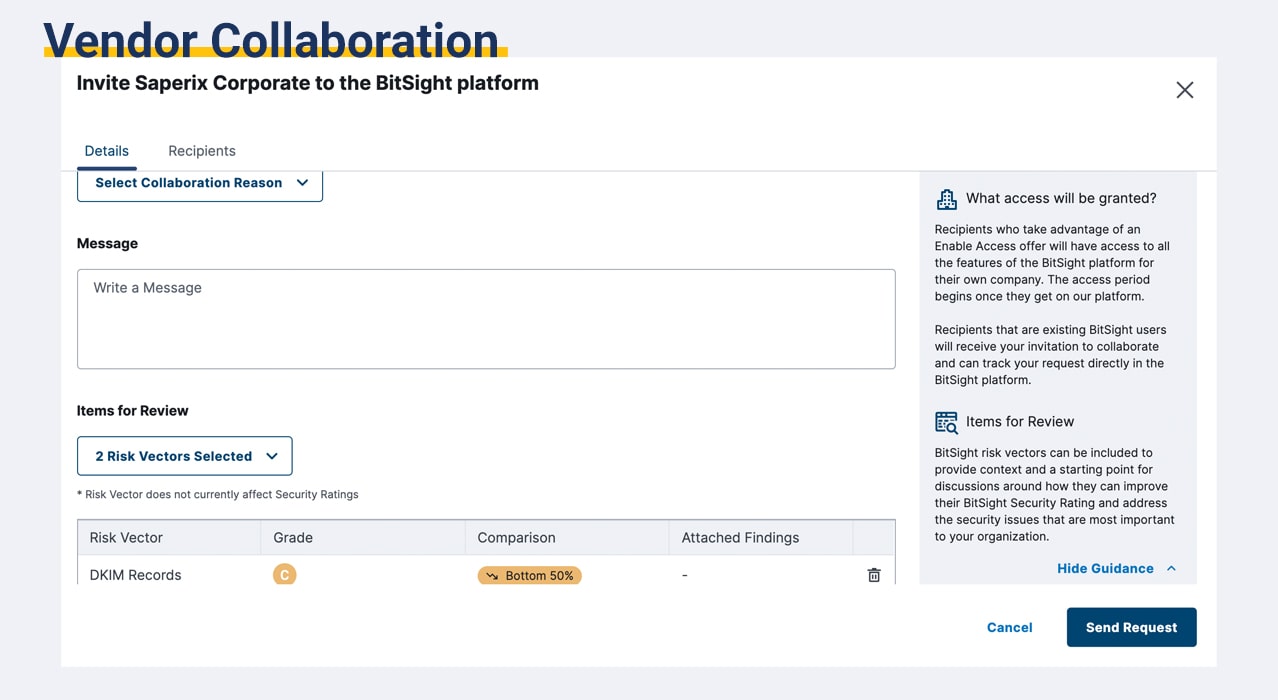Click the Grade column header
Viewport: 1278px width, 700px height.
click(293, 538)
